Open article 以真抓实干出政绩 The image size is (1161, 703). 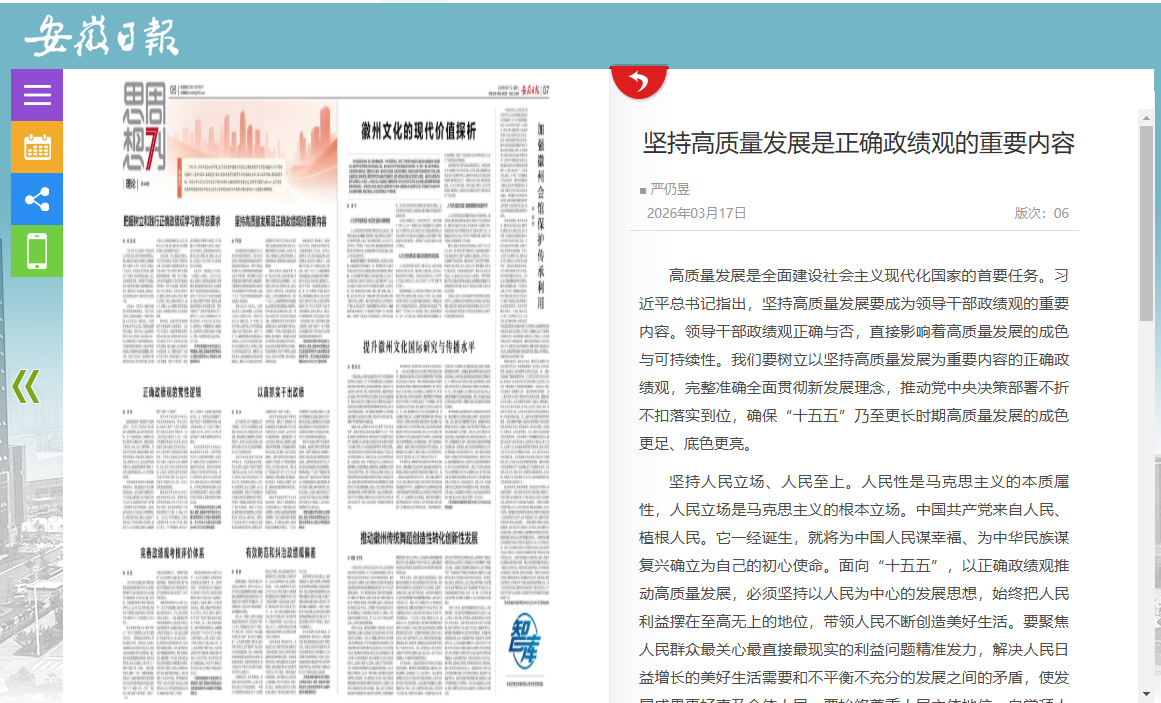point(280,393)
